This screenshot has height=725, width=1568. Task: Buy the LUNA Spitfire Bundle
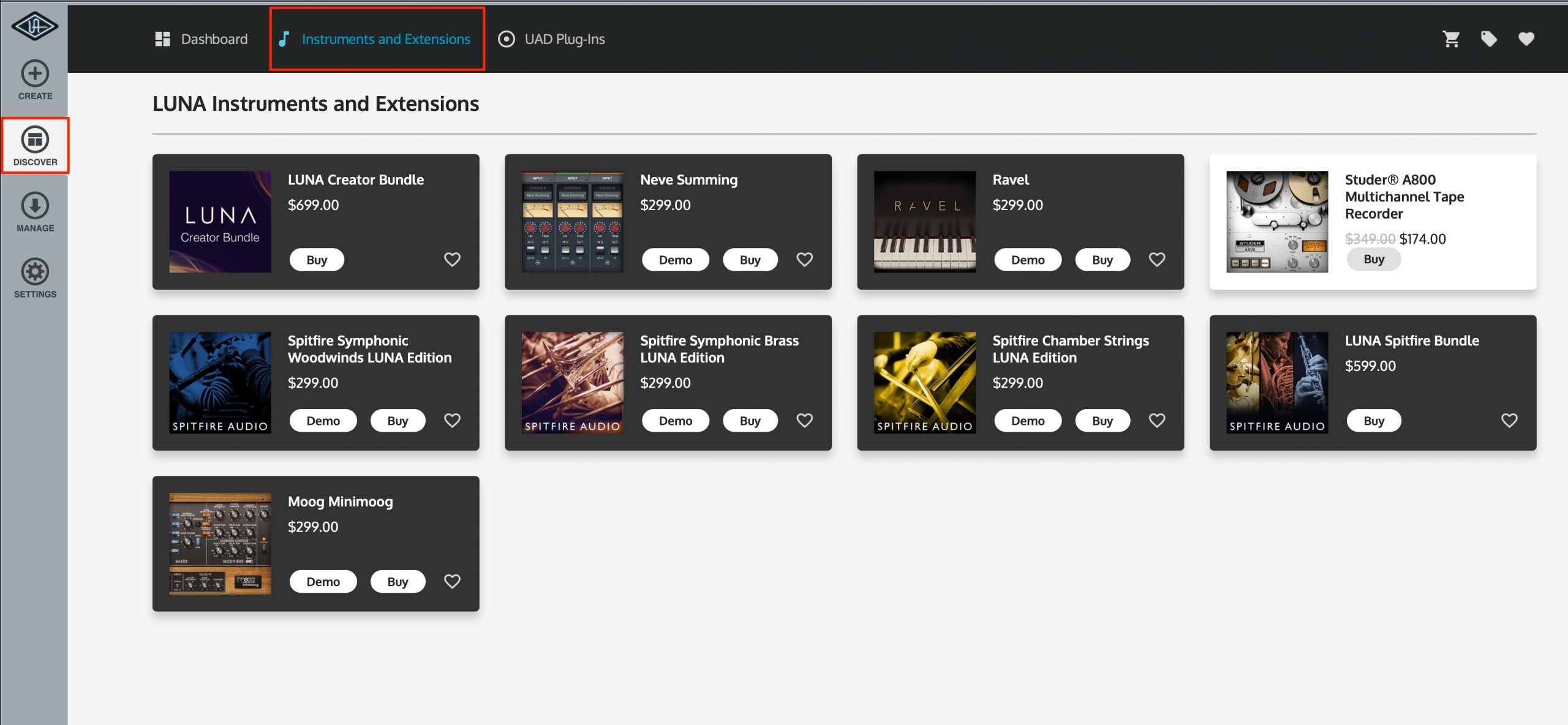[x=1374, y=421]
